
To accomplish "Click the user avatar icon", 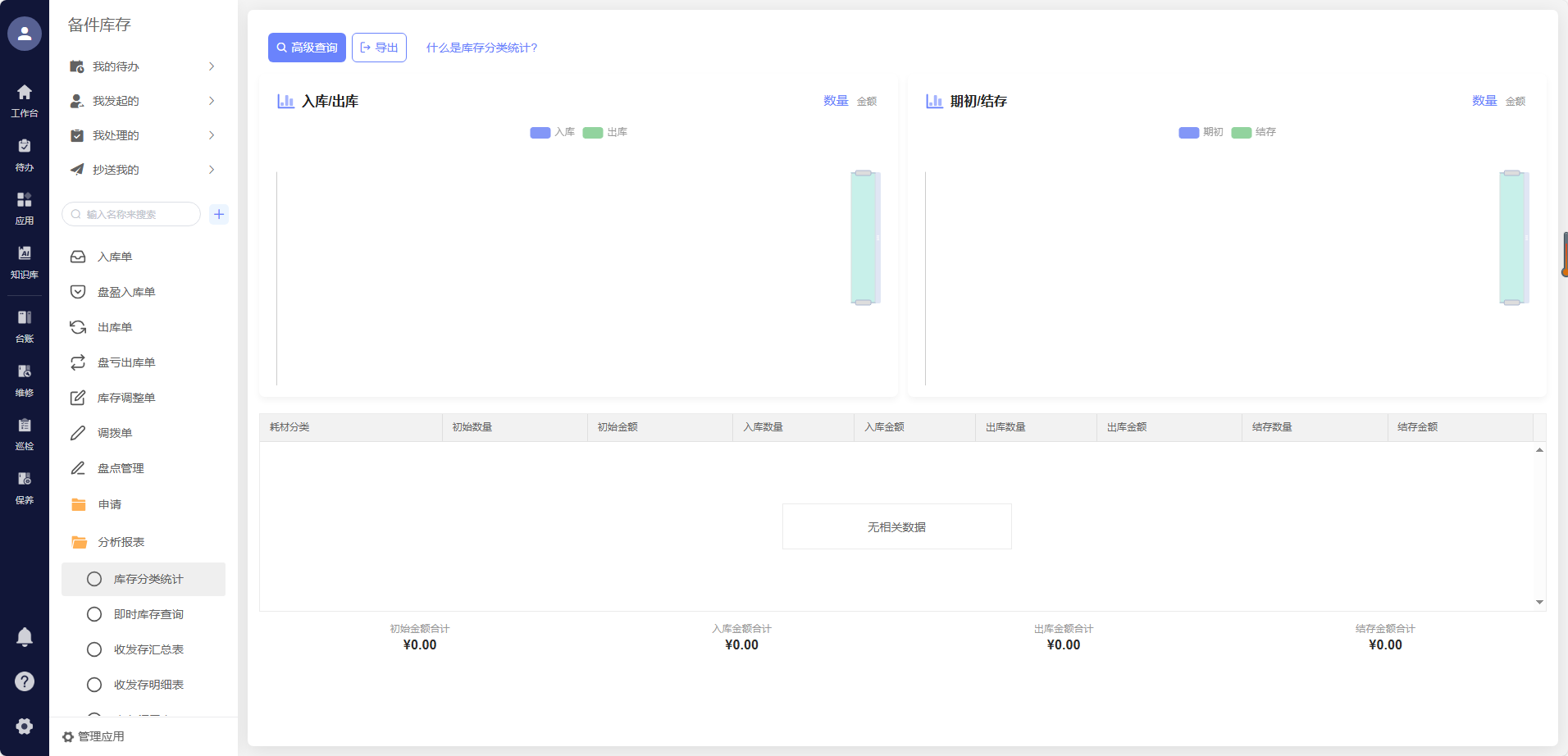I will (25, 34).
